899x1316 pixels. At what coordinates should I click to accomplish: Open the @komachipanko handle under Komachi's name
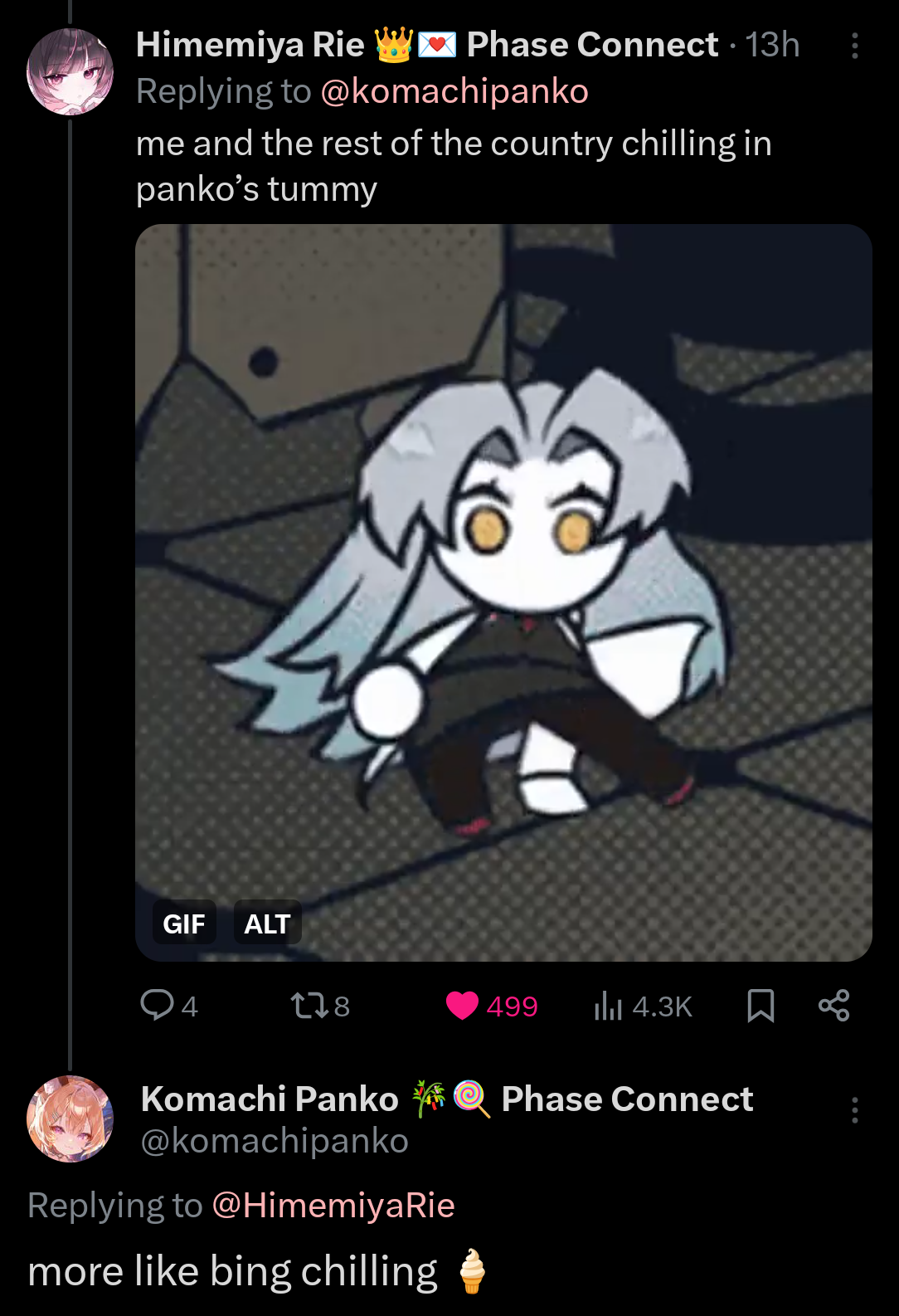(x=275, y=1141)
